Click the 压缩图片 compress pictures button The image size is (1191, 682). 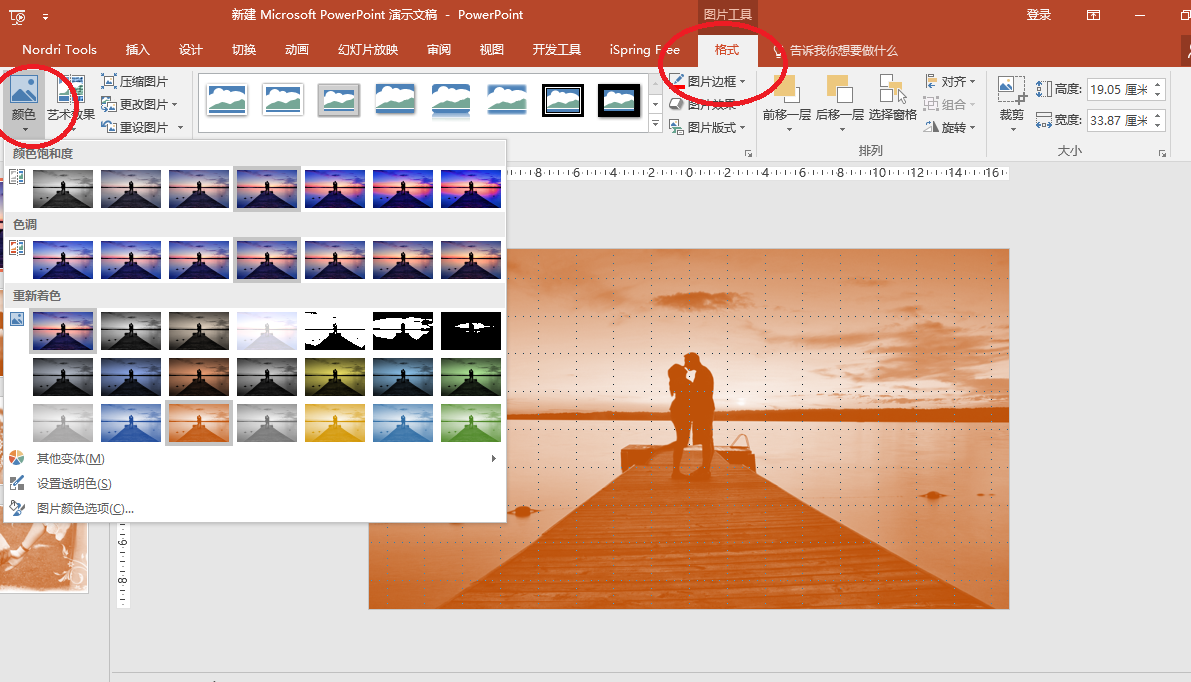[134, 81]
